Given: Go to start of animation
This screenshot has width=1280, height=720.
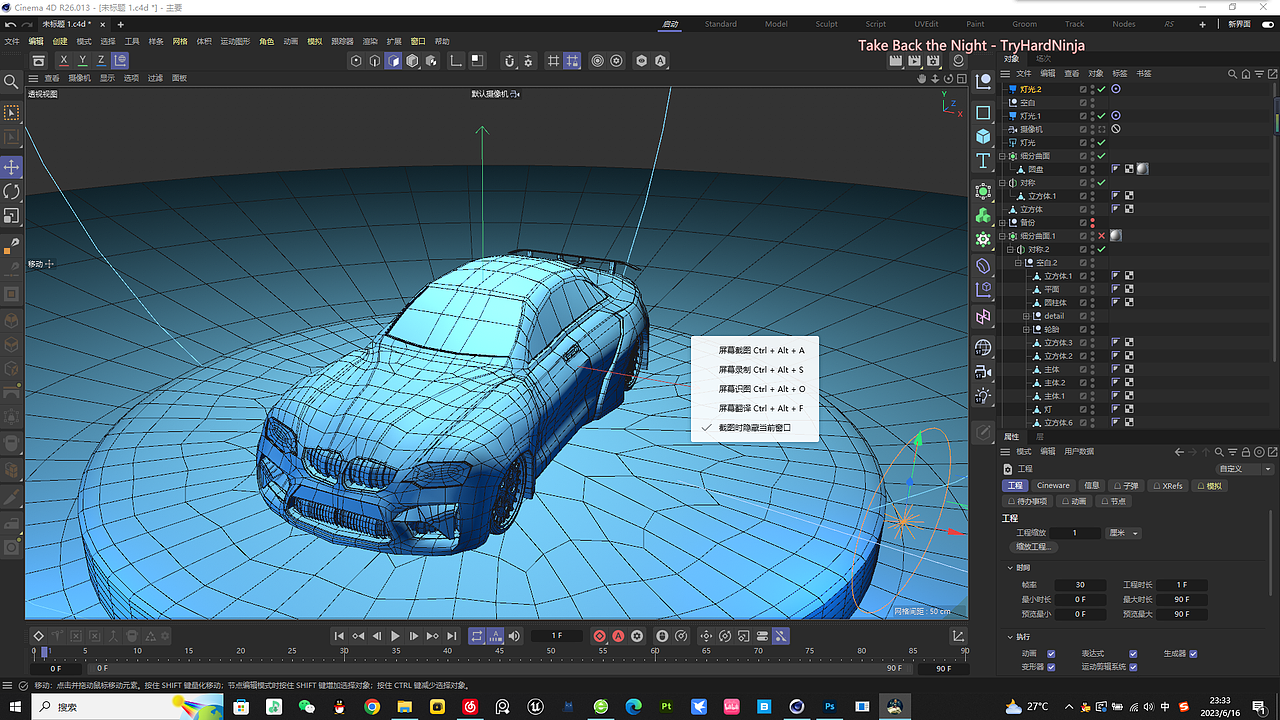Looking at the screenshot, I should [x=339, y=636].
